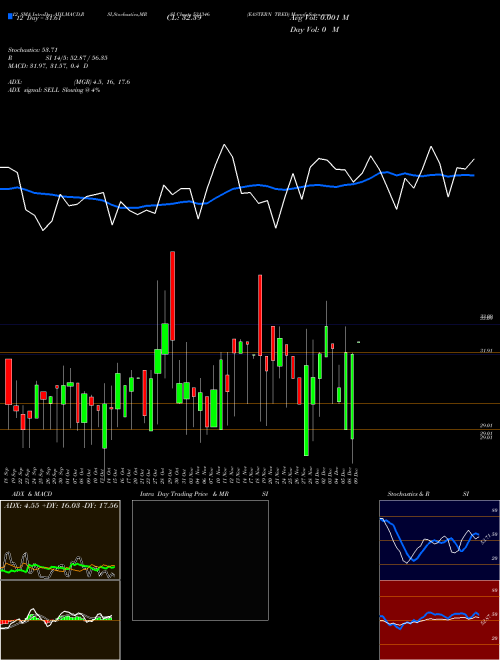Click the blue 12 Day SMA legend square
This screenshot has height=660, width=500.
(10, 16)
